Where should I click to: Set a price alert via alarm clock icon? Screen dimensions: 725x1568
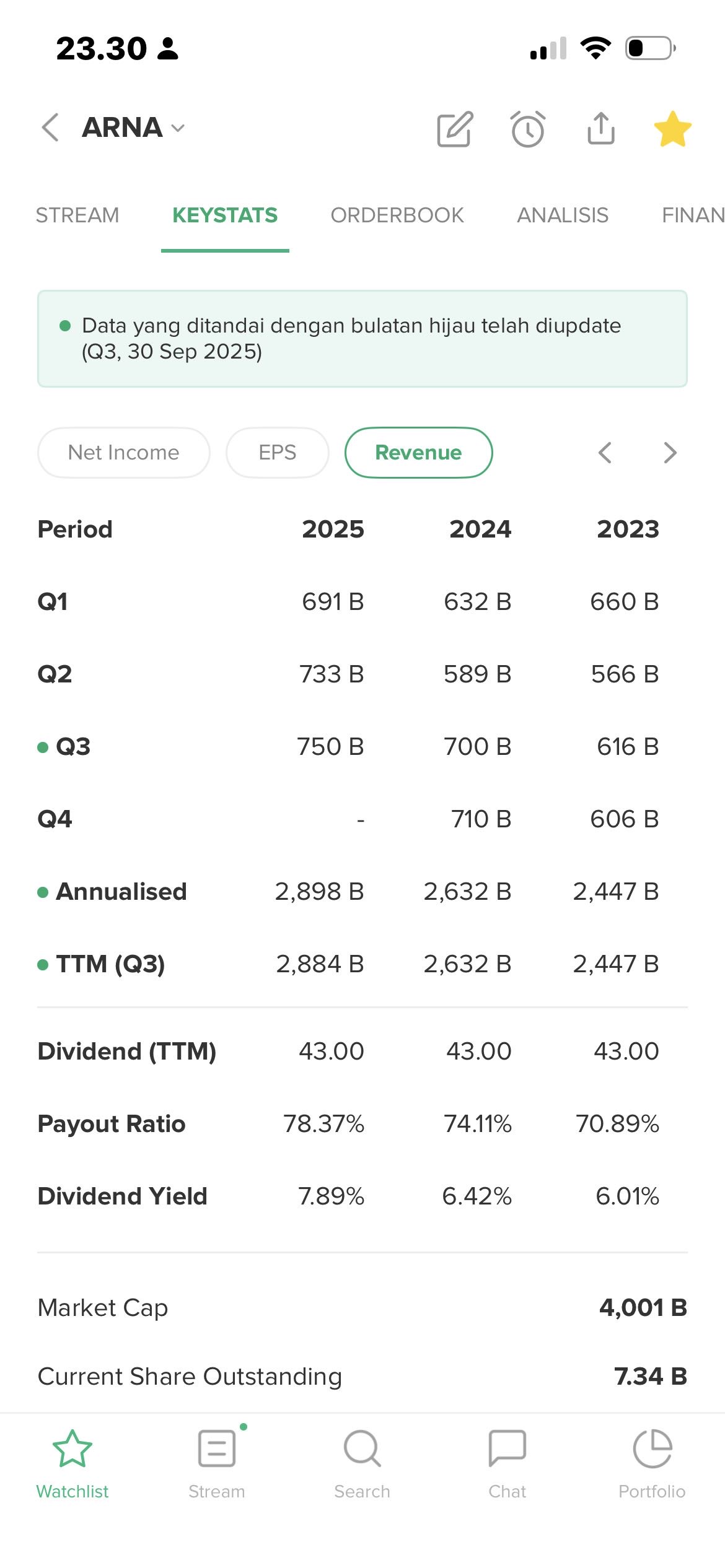(x=528, y=129)
